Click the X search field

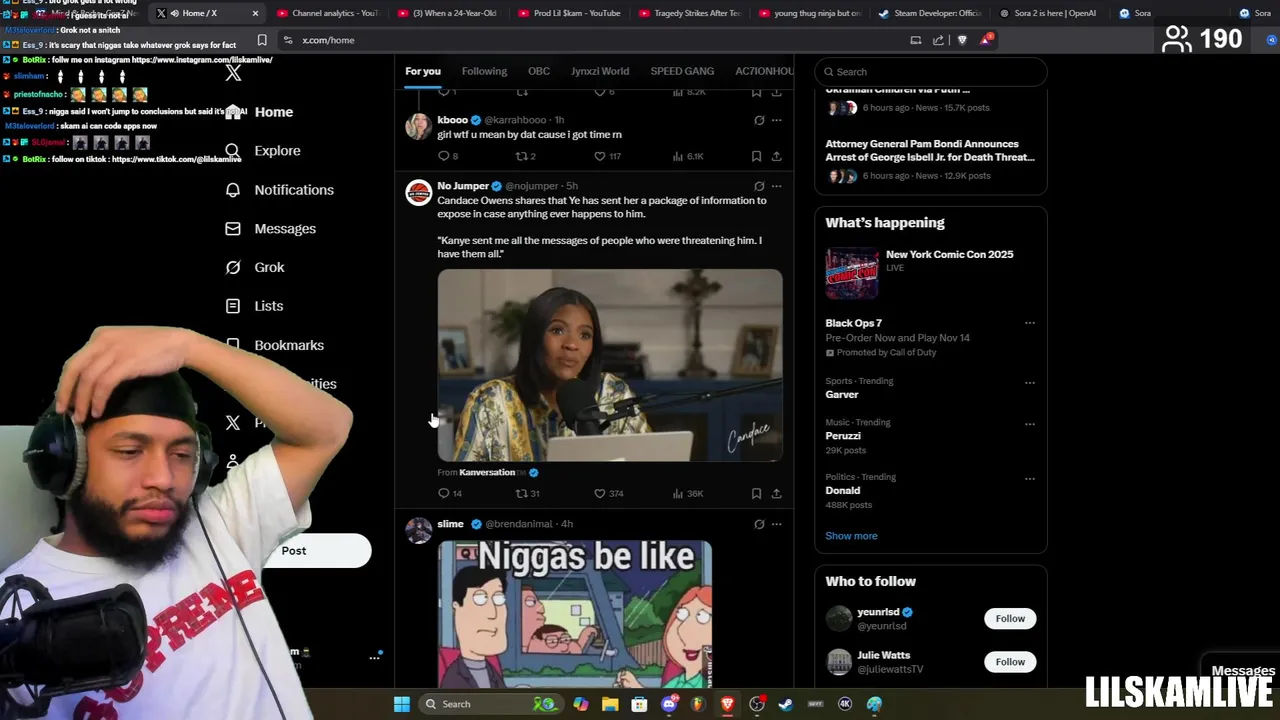coord(931,72)
